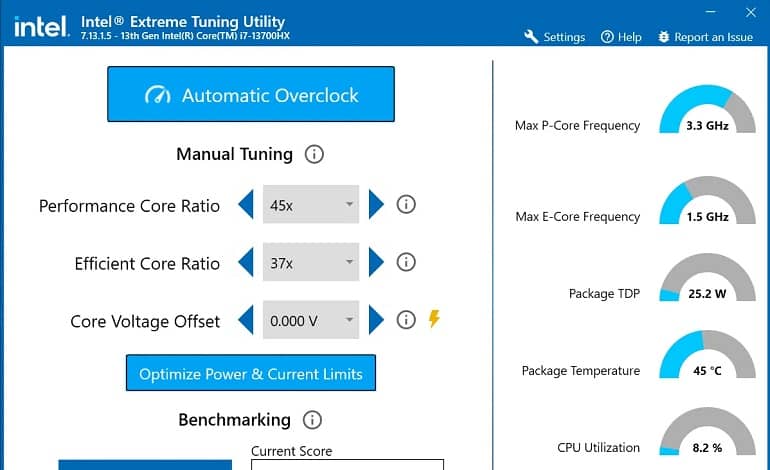The height and width of the screenshot is (470, 770).
Task: Click the Core Voltage Offset label
Action: (x=145, y=321)
